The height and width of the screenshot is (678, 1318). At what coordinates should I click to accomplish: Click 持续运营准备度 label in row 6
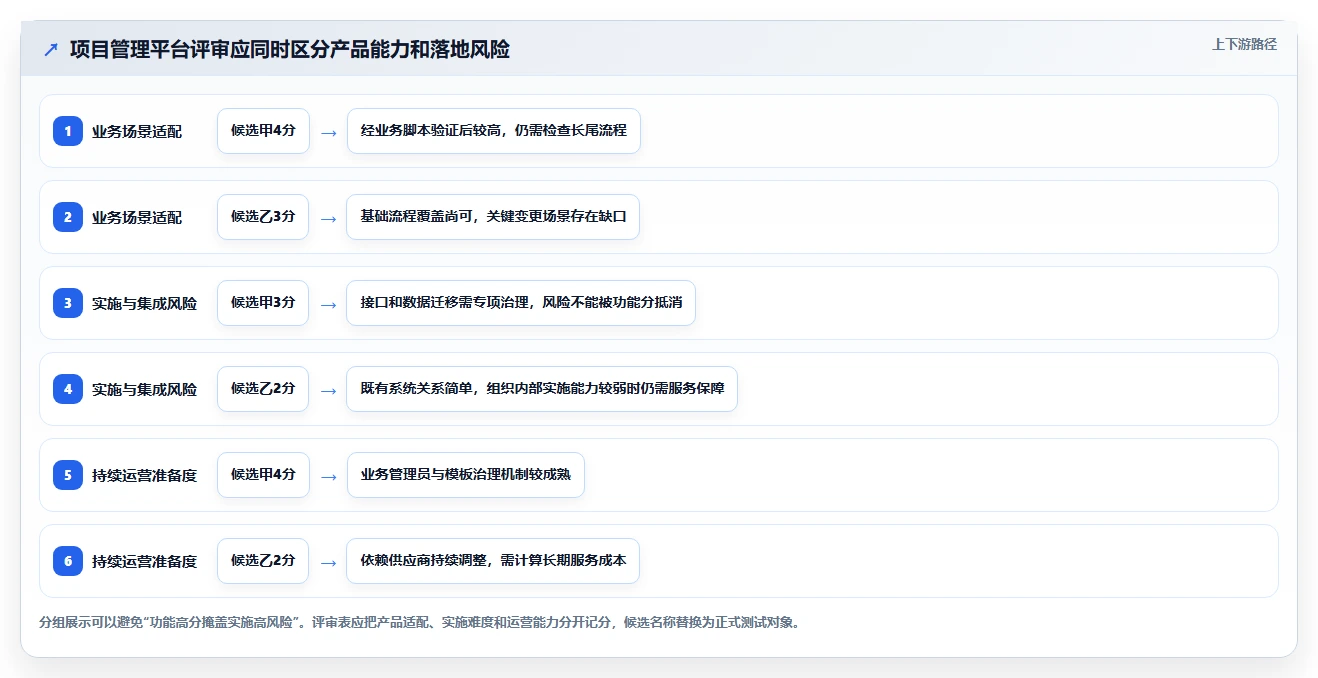click(x=144, y=561)
